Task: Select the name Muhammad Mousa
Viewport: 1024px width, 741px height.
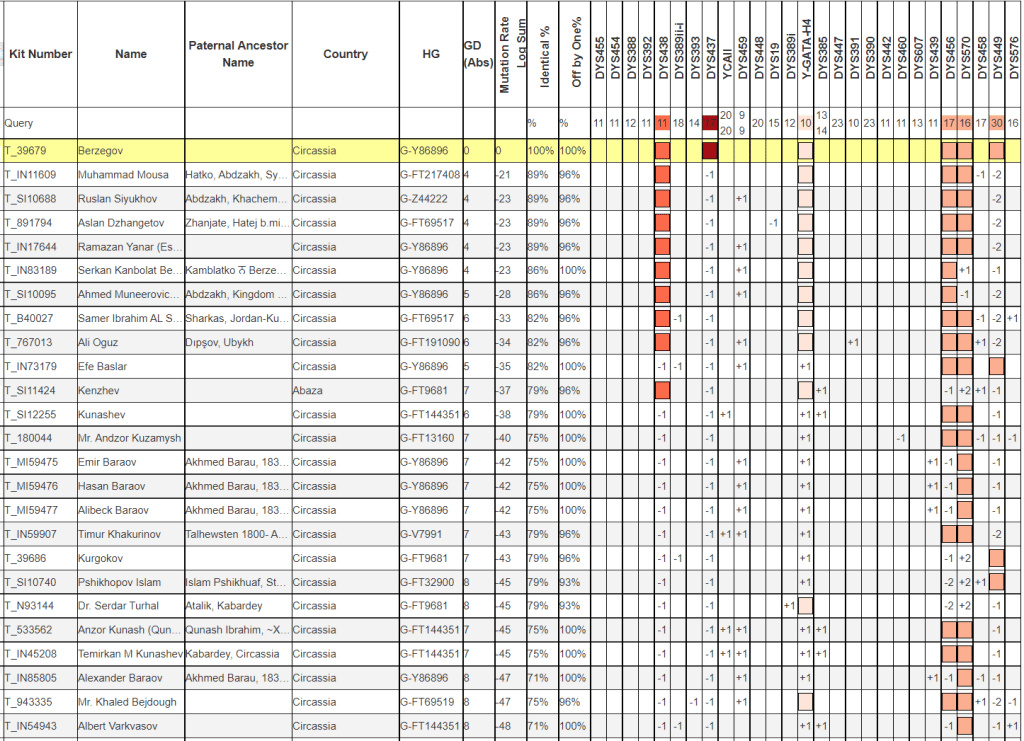Action: pyautogui.click(x=124, y=175)
